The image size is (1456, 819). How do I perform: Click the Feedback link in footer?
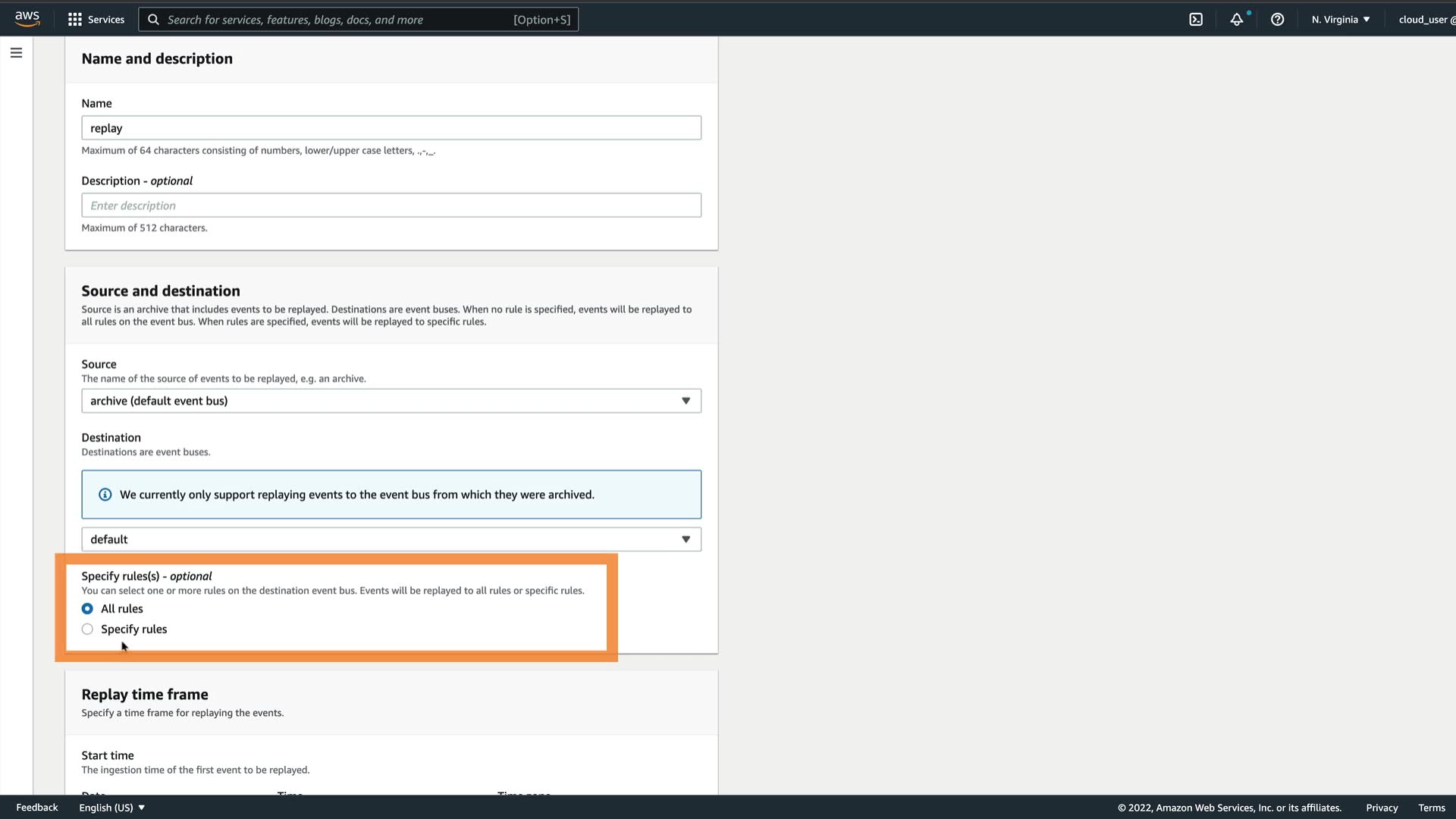[x=37, y=808]
